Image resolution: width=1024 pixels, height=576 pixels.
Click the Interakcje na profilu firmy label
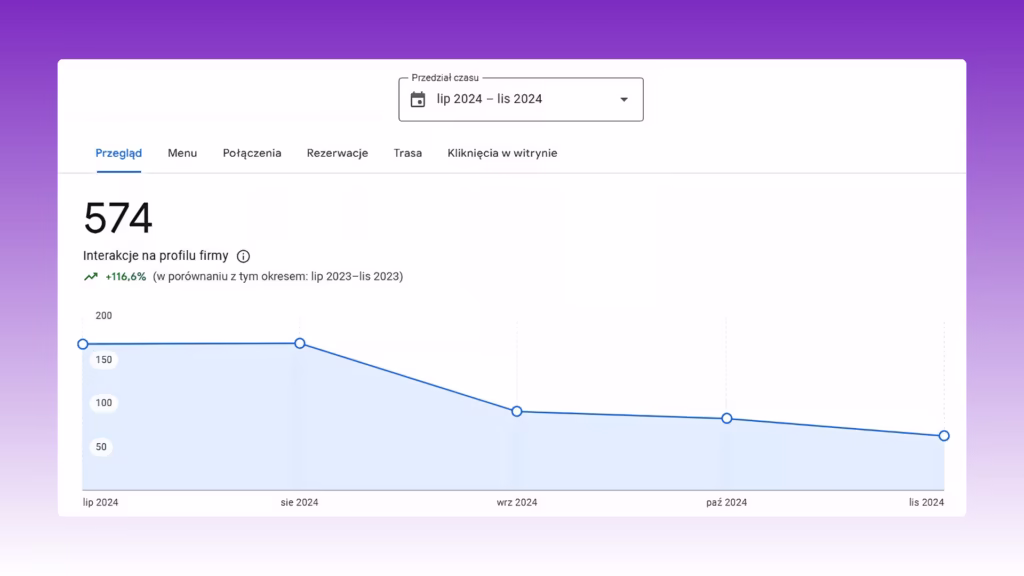155,256
